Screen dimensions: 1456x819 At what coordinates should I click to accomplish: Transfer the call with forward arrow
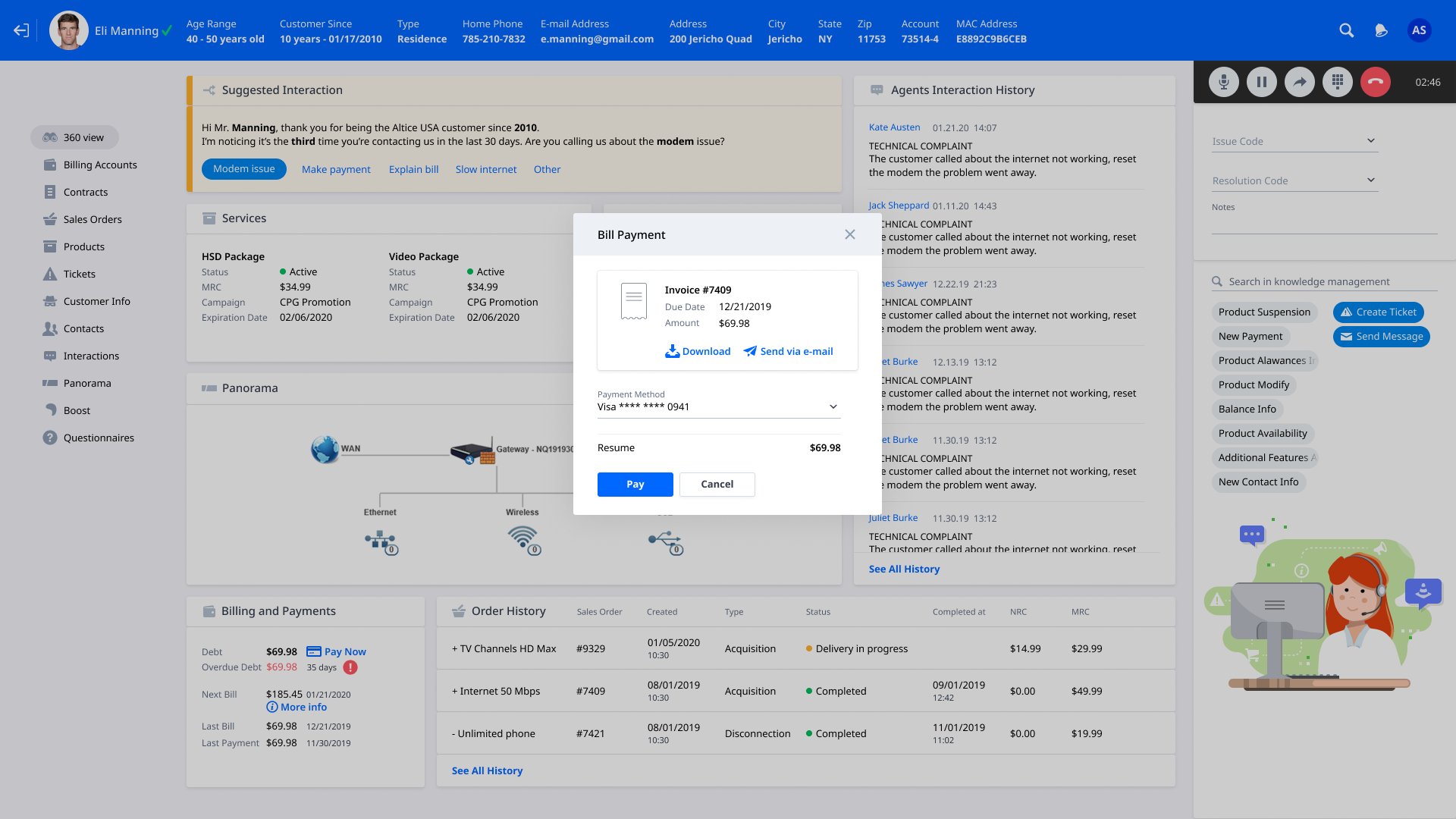tap(1299, 82)
